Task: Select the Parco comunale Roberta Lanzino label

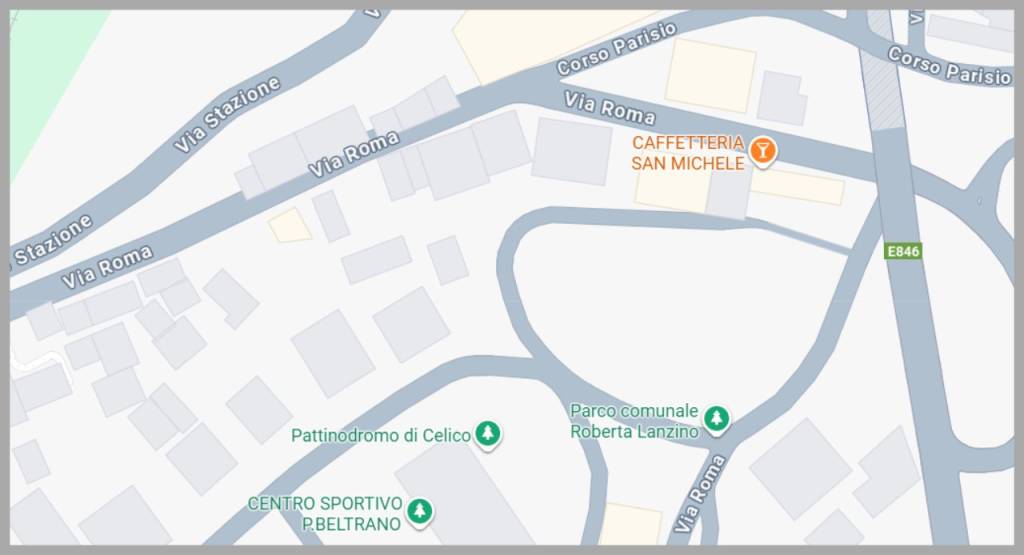Action: pos(634,421)
